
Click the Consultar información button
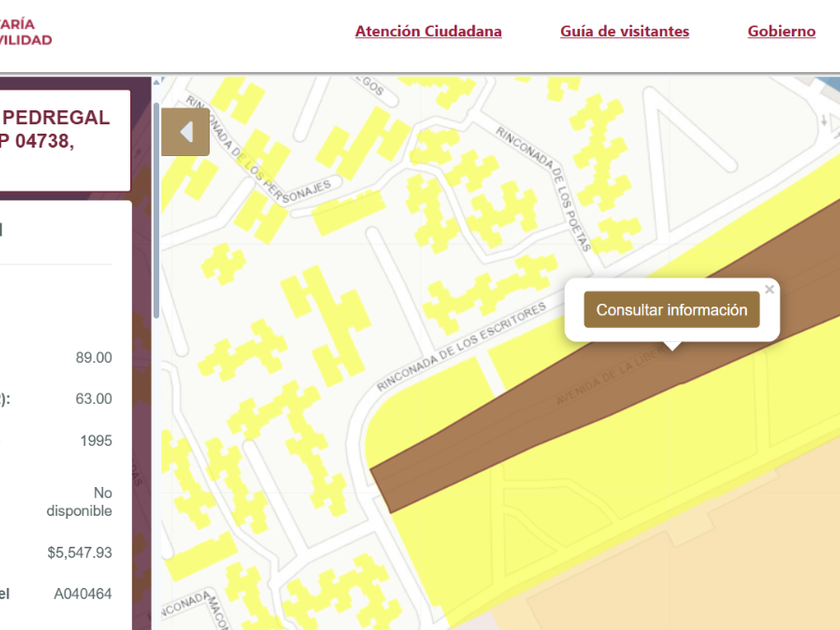[x=671, y=310]
